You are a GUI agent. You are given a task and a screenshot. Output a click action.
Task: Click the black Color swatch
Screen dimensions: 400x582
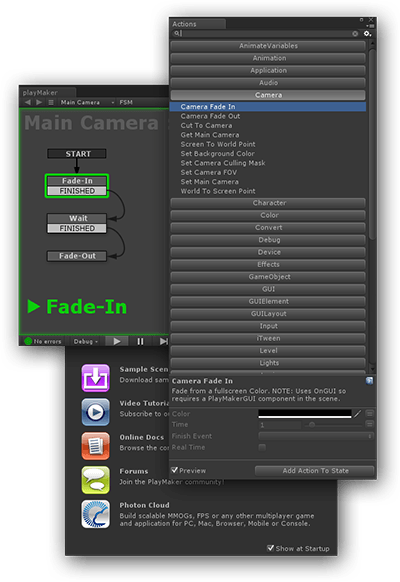(x=305, y=413)
